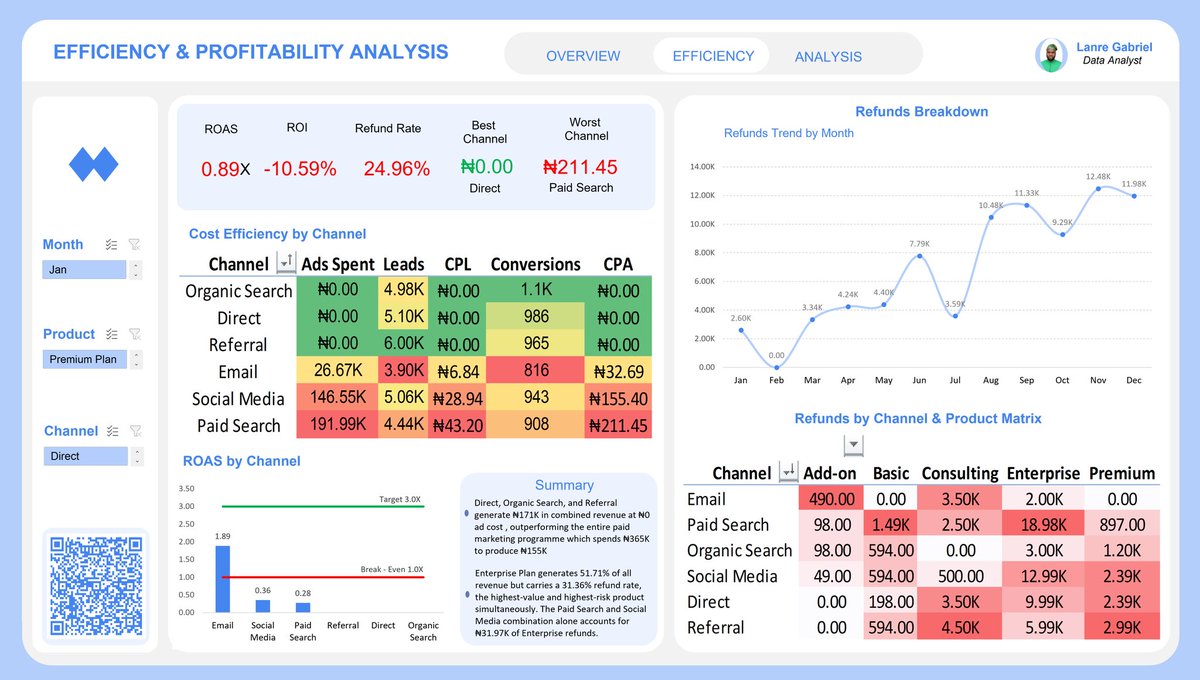Click the Summary panel heading

coord(564,485)
